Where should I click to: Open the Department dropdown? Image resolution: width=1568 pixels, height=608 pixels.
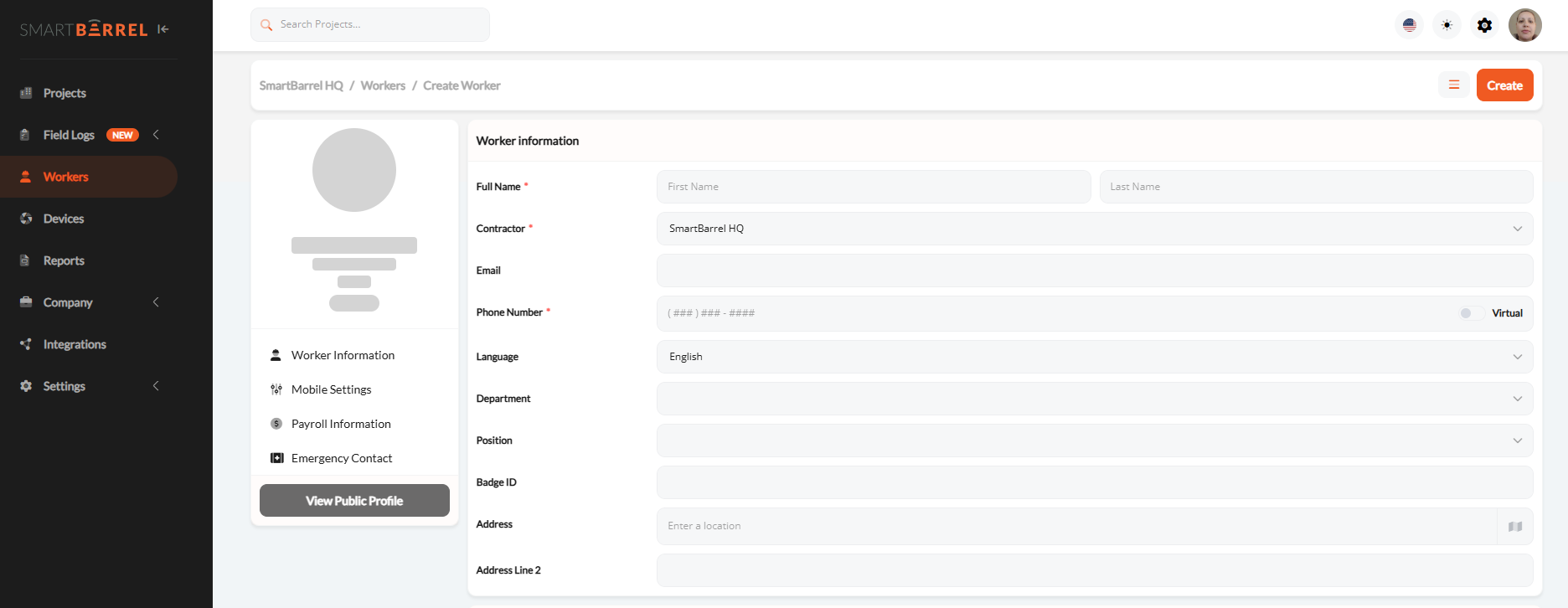click(x=1094, y=399)
